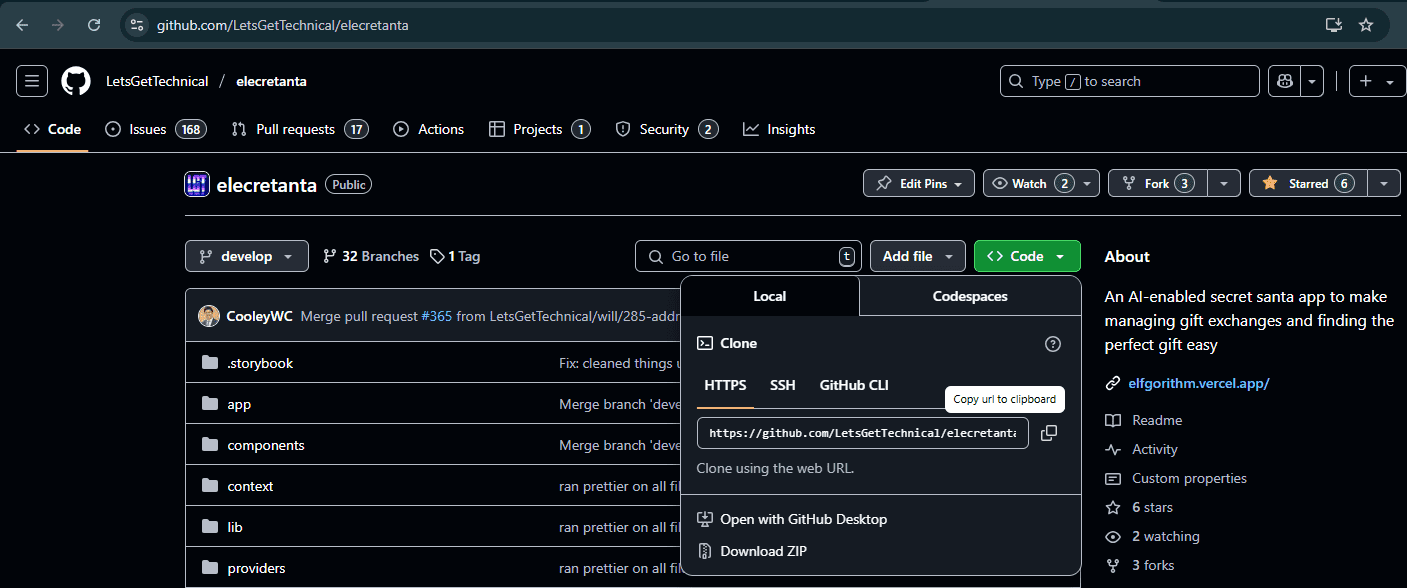This screenshot has height=588, width=1407.
Task: Toggle the green Code dropdown button
Action: (1027, 256)
